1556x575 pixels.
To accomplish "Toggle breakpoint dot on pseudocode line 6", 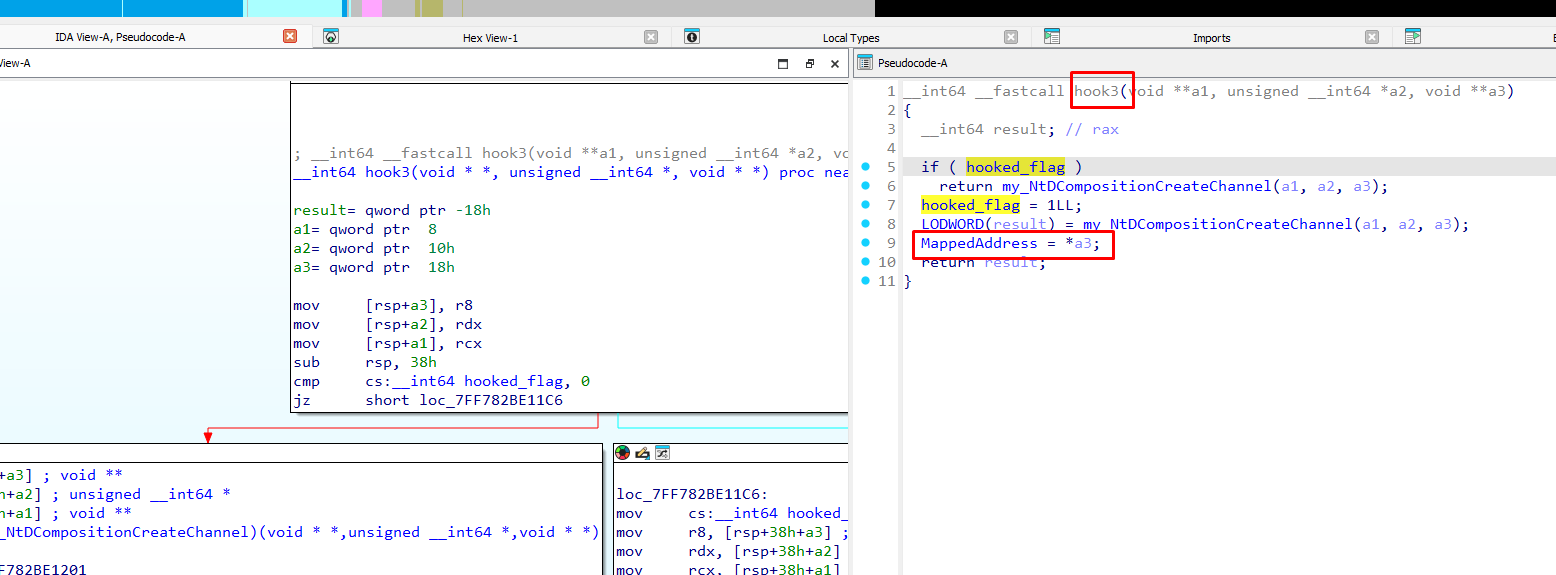I will coord(864,186).
